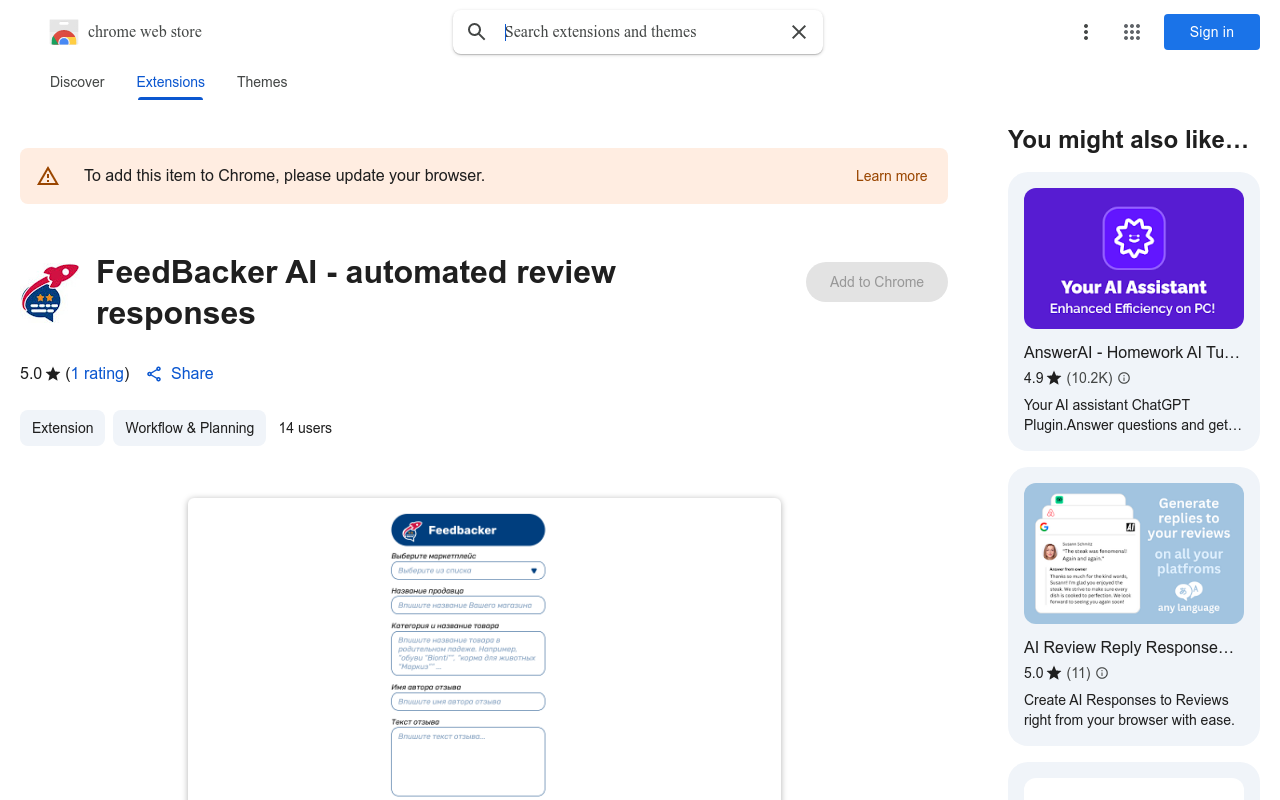Click the AnswerAI description text
This screenshot has width=1280, height=800.
point(1133,415)
